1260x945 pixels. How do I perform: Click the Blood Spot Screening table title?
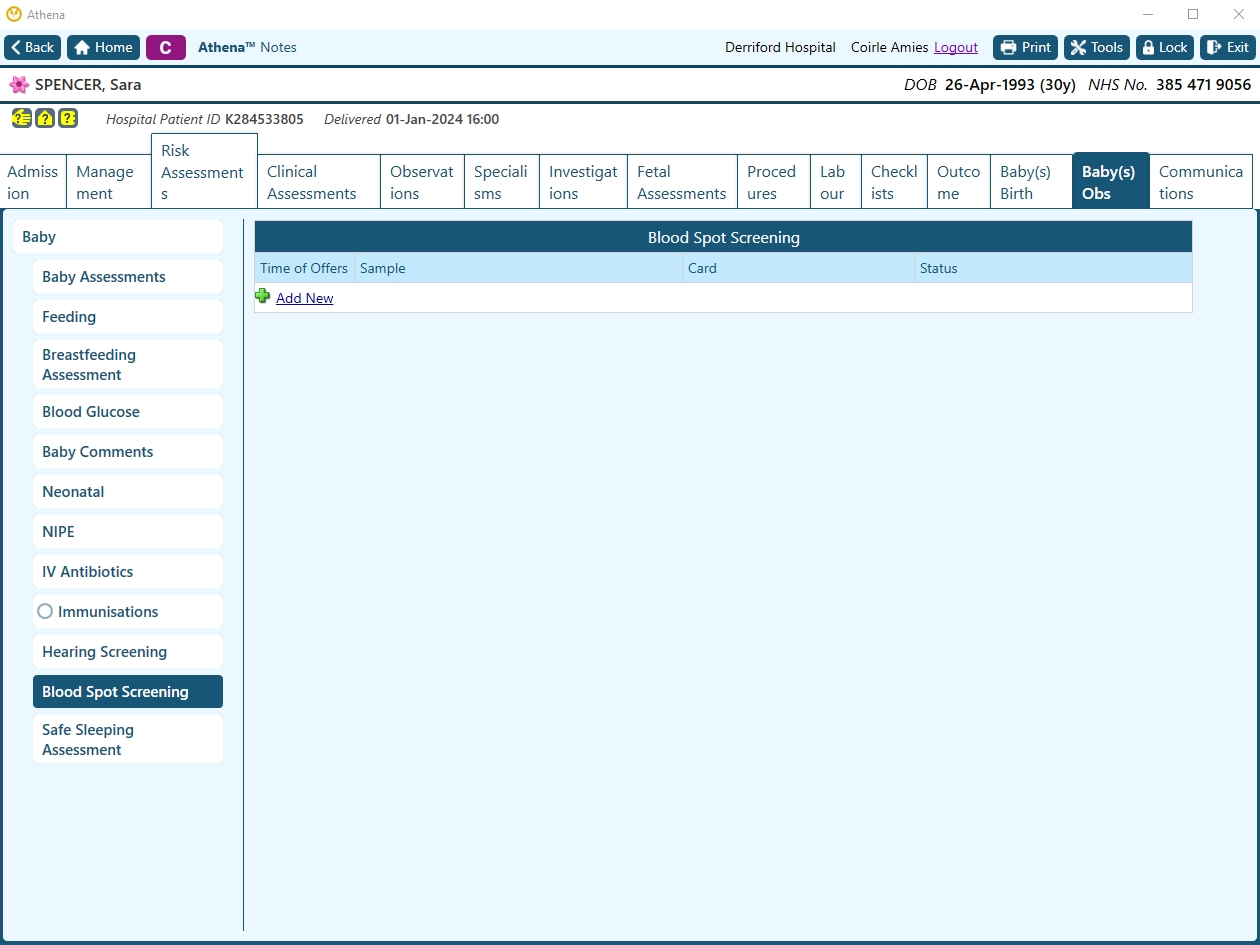(724, 238)
